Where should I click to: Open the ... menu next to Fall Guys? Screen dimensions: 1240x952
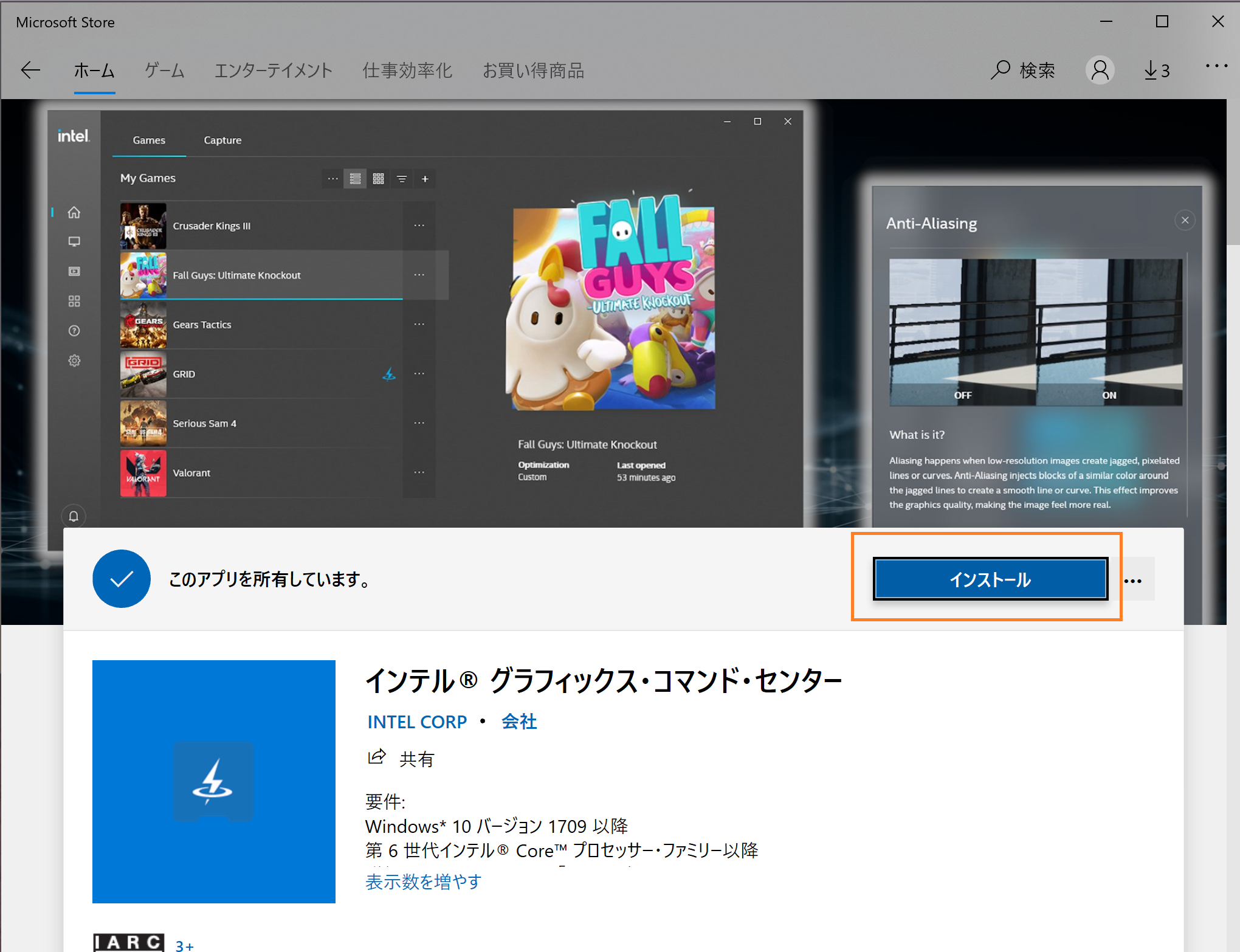pos(419,275)
